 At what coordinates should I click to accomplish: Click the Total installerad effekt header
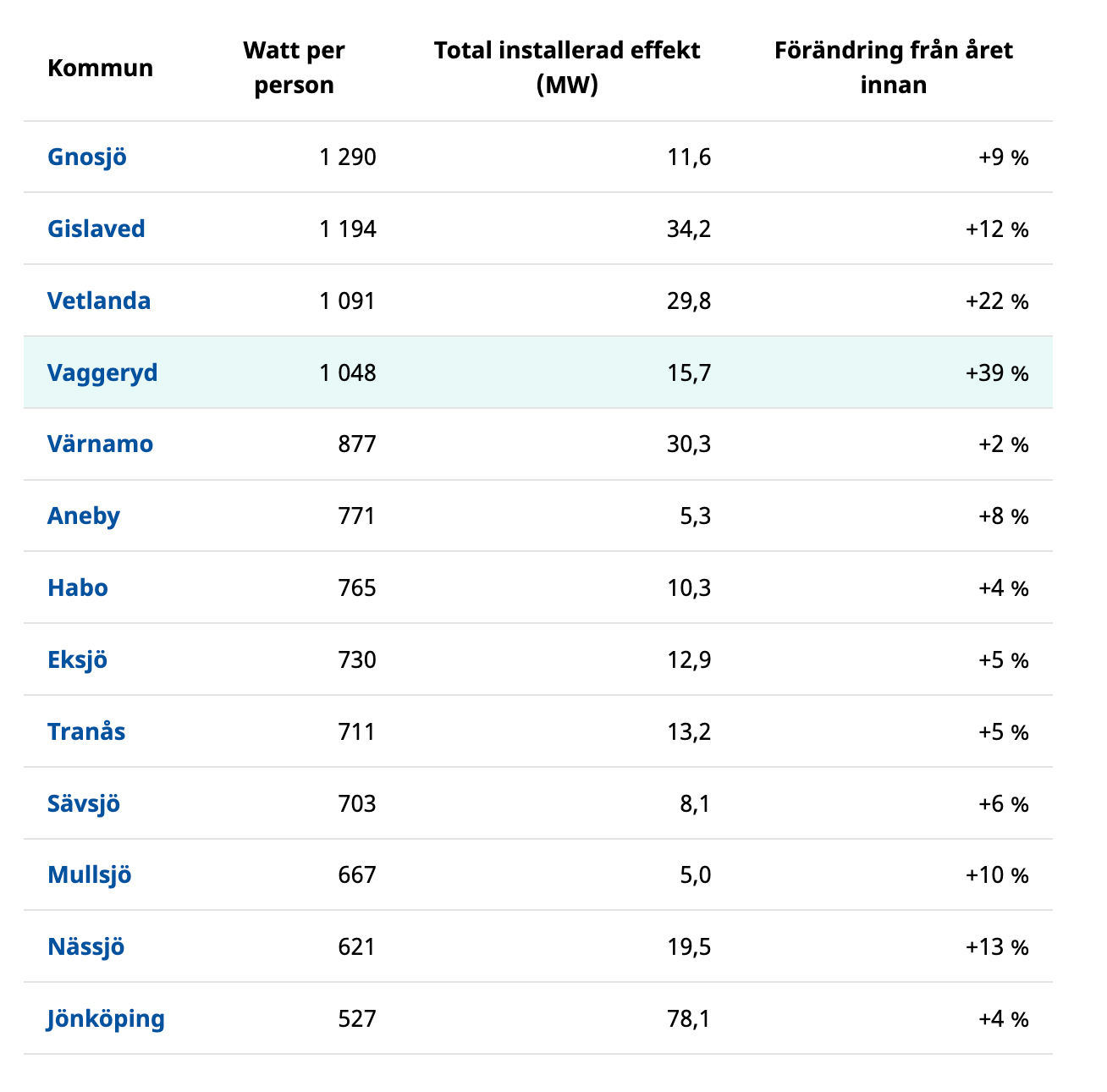[567, 68]
